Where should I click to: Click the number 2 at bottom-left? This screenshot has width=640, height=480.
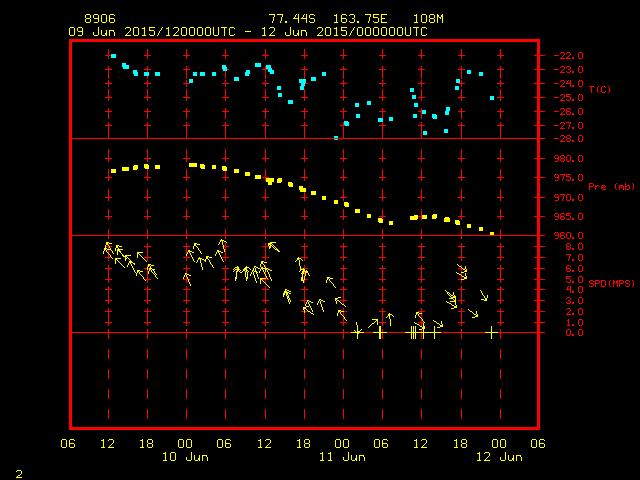[19, 474]
